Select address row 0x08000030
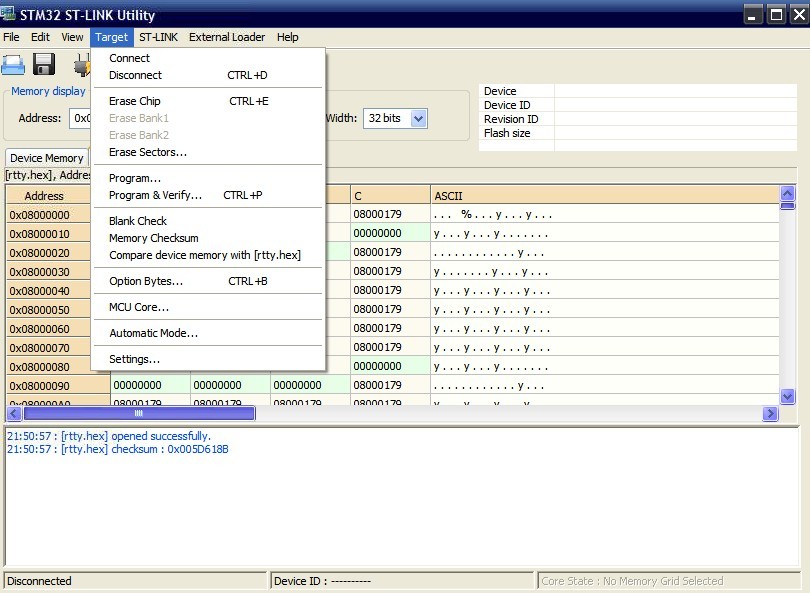 coord(49,272)
